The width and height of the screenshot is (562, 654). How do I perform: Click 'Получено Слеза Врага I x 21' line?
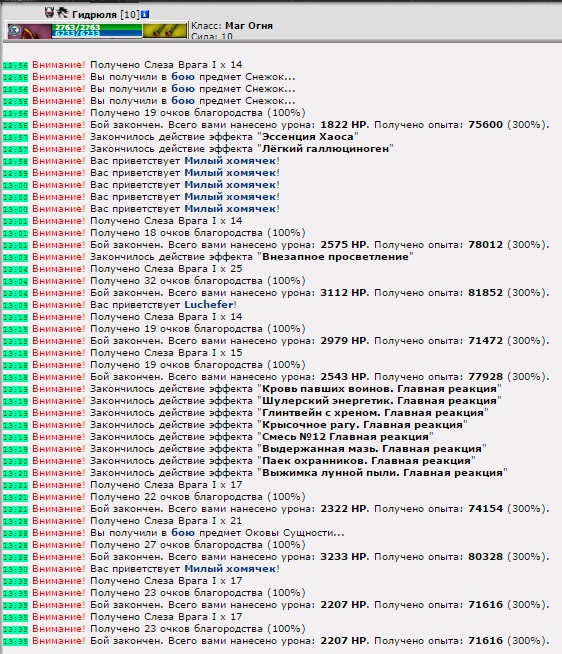click(166, 521)
